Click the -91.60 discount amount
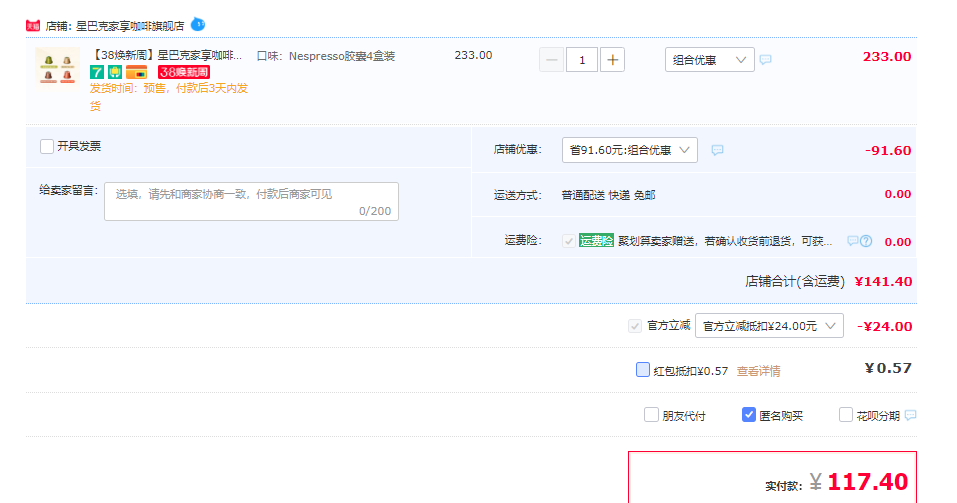This screenshot has width=957, height=503. click(x=888, y=151)
